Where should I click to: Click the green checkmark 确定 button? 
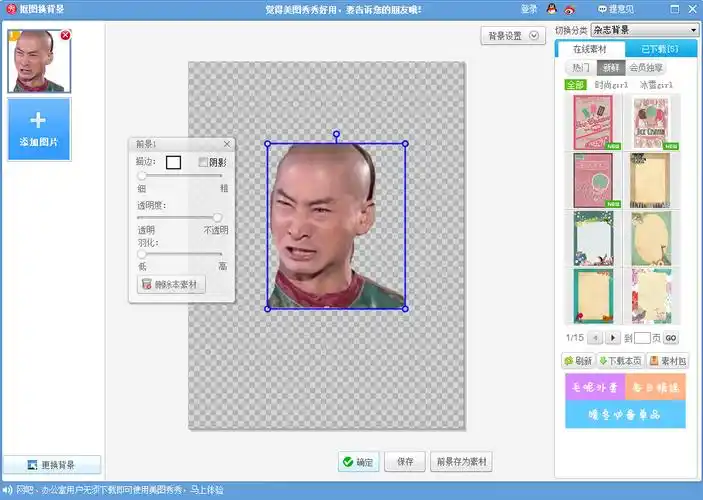(x=358, y=462)
